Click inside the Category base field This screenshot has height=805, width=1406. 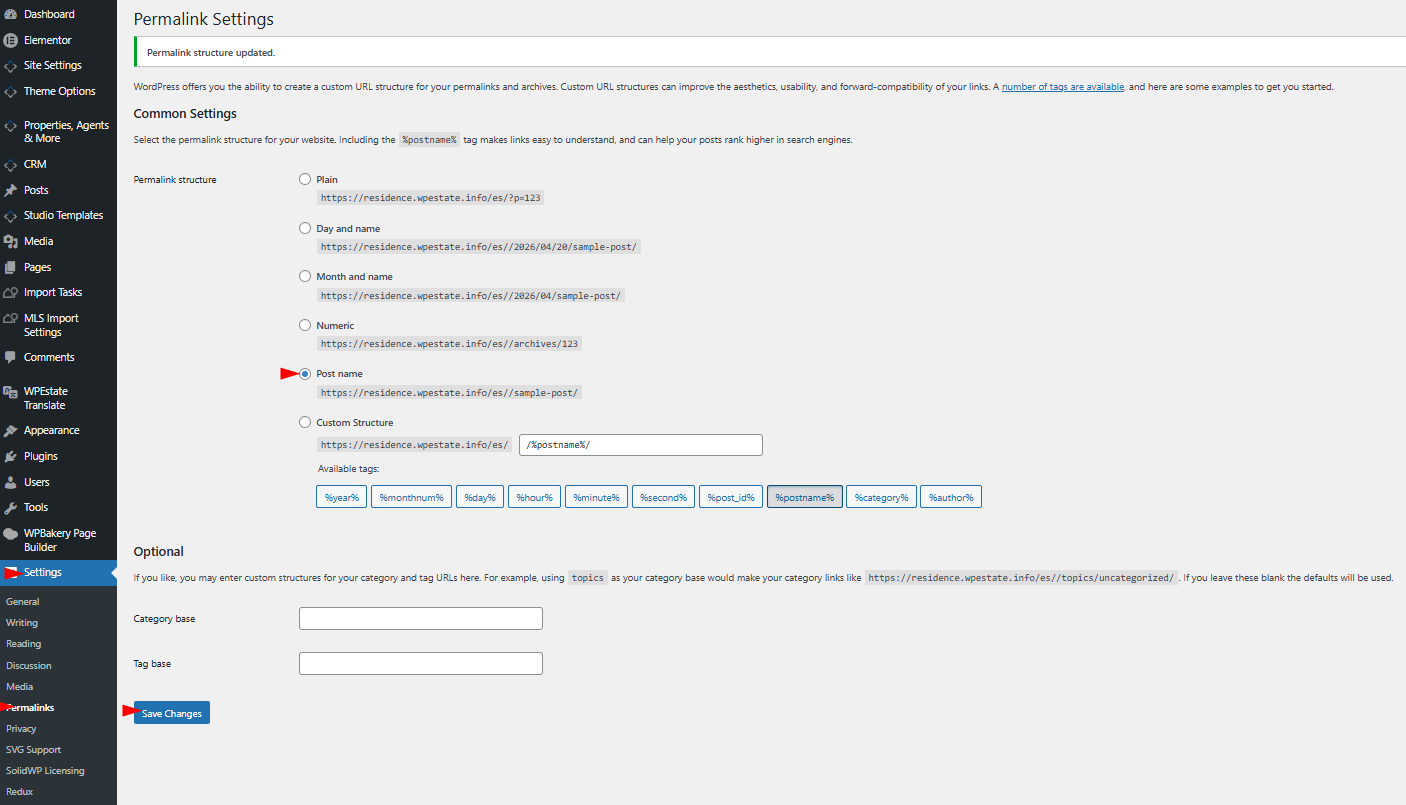(x=420, y=619)
